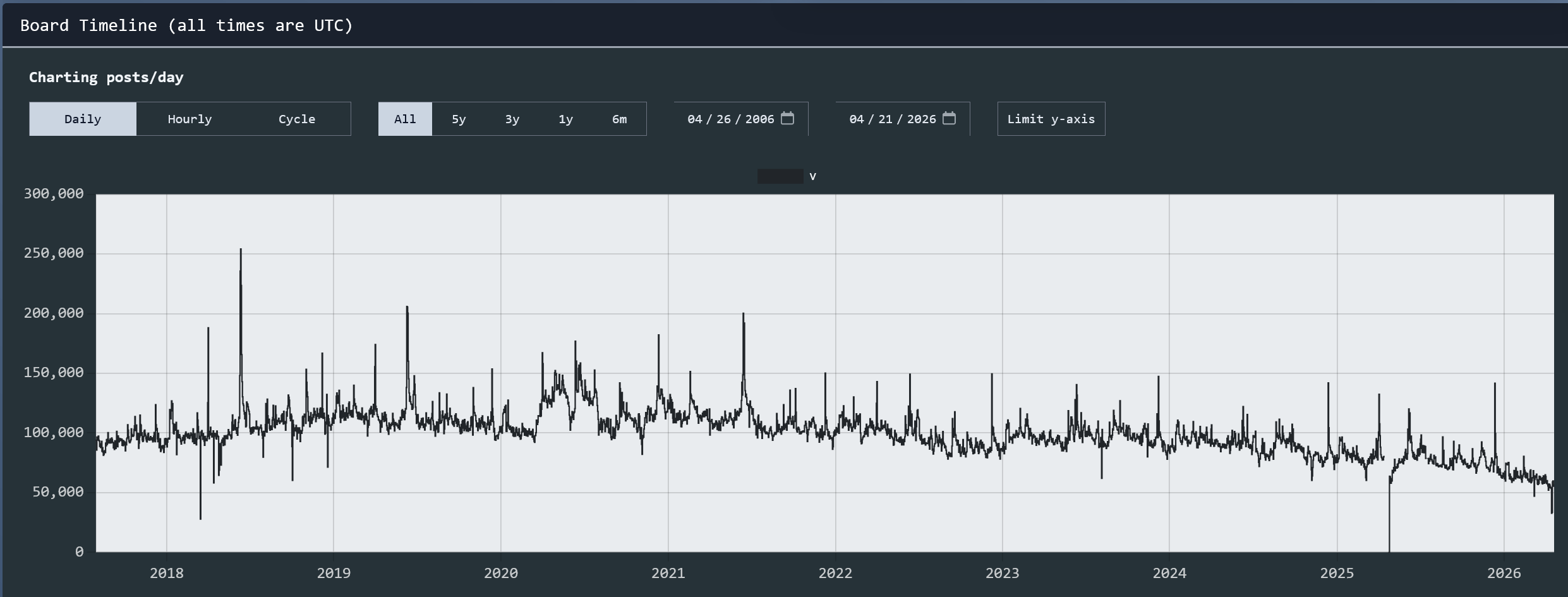
Task: Choose the 5y time range
Action: tap(459, 119)
